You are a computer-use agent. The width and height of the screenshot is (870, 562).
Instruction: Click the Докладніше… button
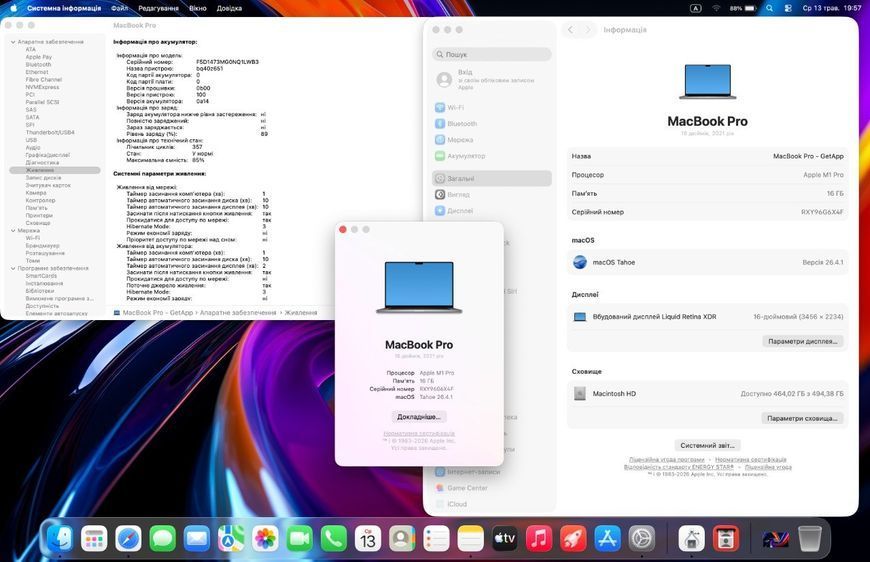point(419,417)
